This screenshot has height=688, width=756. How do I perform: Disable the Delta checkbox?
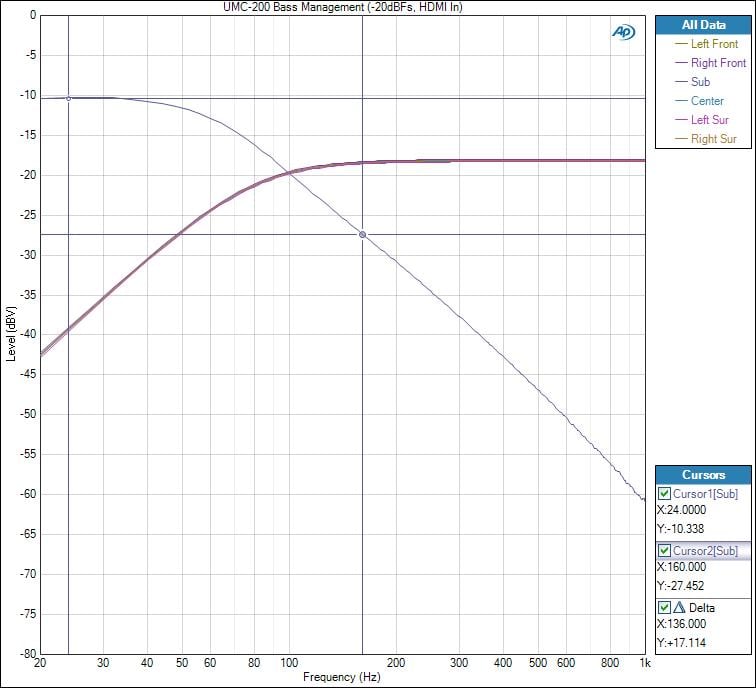click(x=665, y=608)
